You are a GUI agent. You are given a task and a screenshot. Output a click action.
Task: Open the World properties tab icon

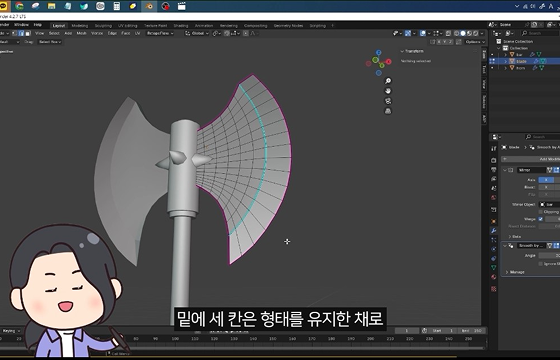click(494, 198)
